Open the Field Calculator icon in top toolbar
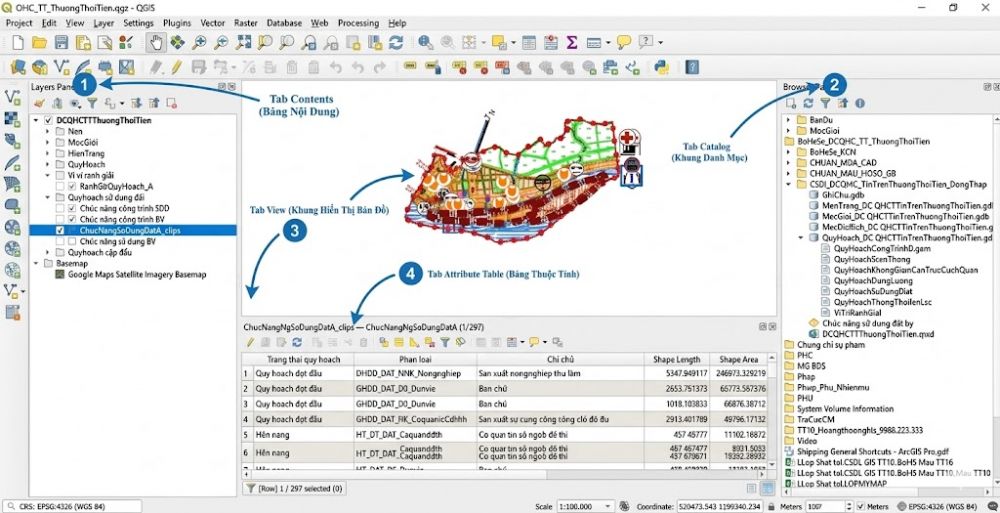Viewport: 1000px width, 513px height. (x=551, y=43)
